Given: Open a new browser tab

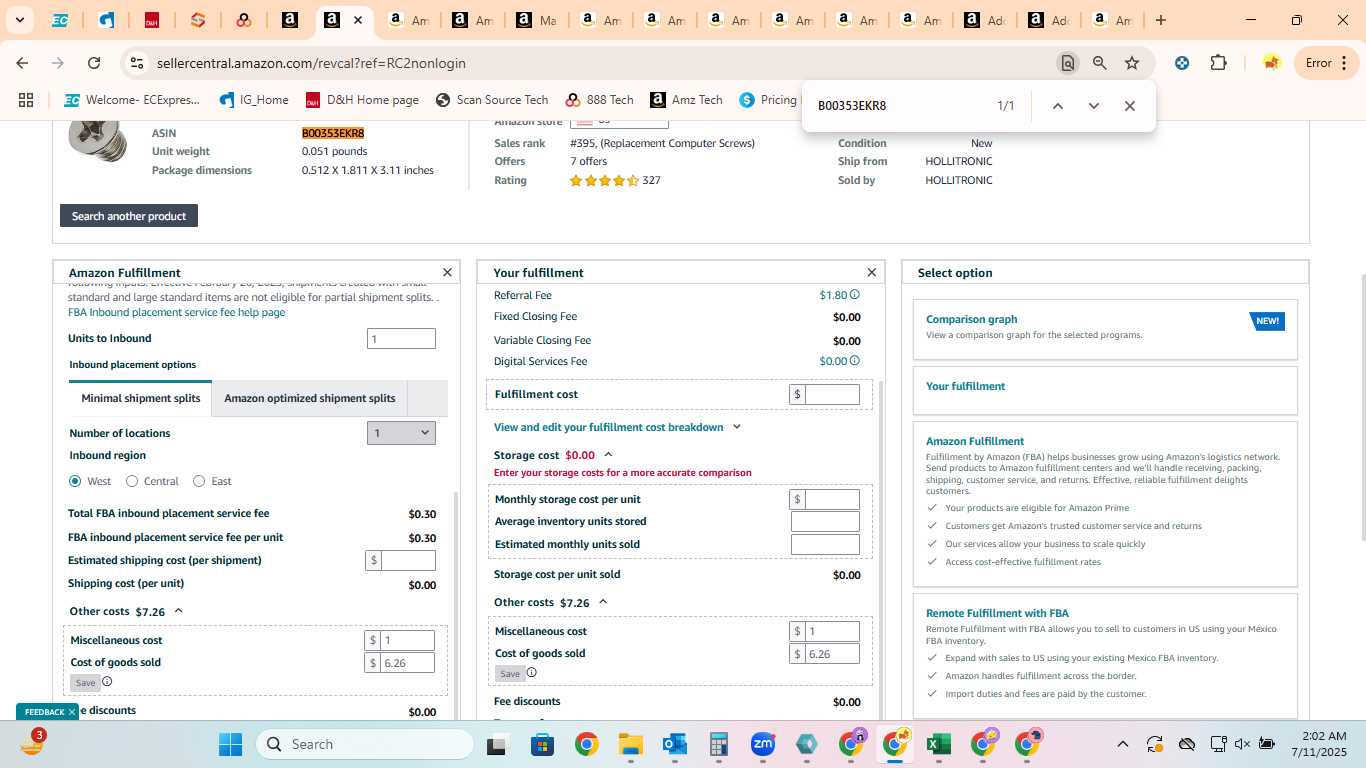Looking at the screenshot, I should (1160, 20).
